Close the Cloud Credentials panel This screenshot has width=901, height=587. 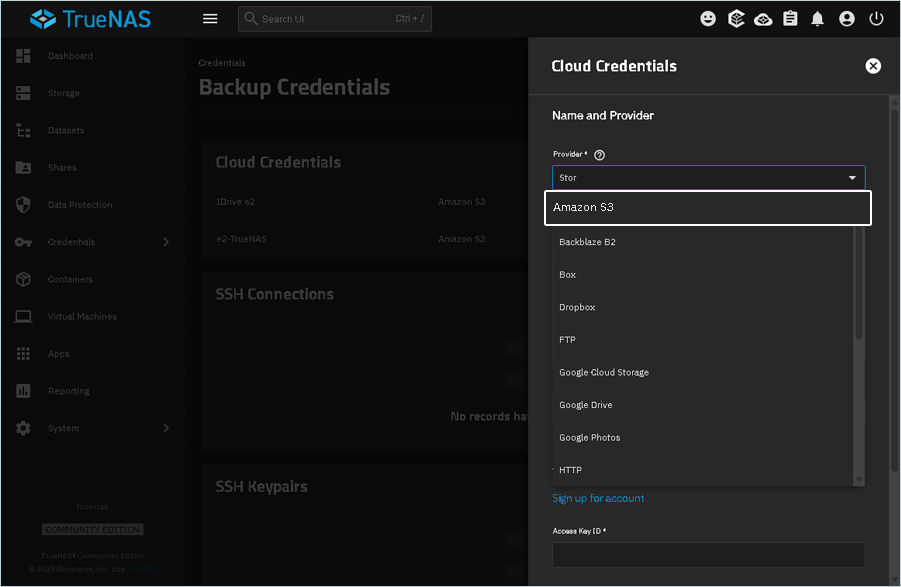[x=873, y=66]
